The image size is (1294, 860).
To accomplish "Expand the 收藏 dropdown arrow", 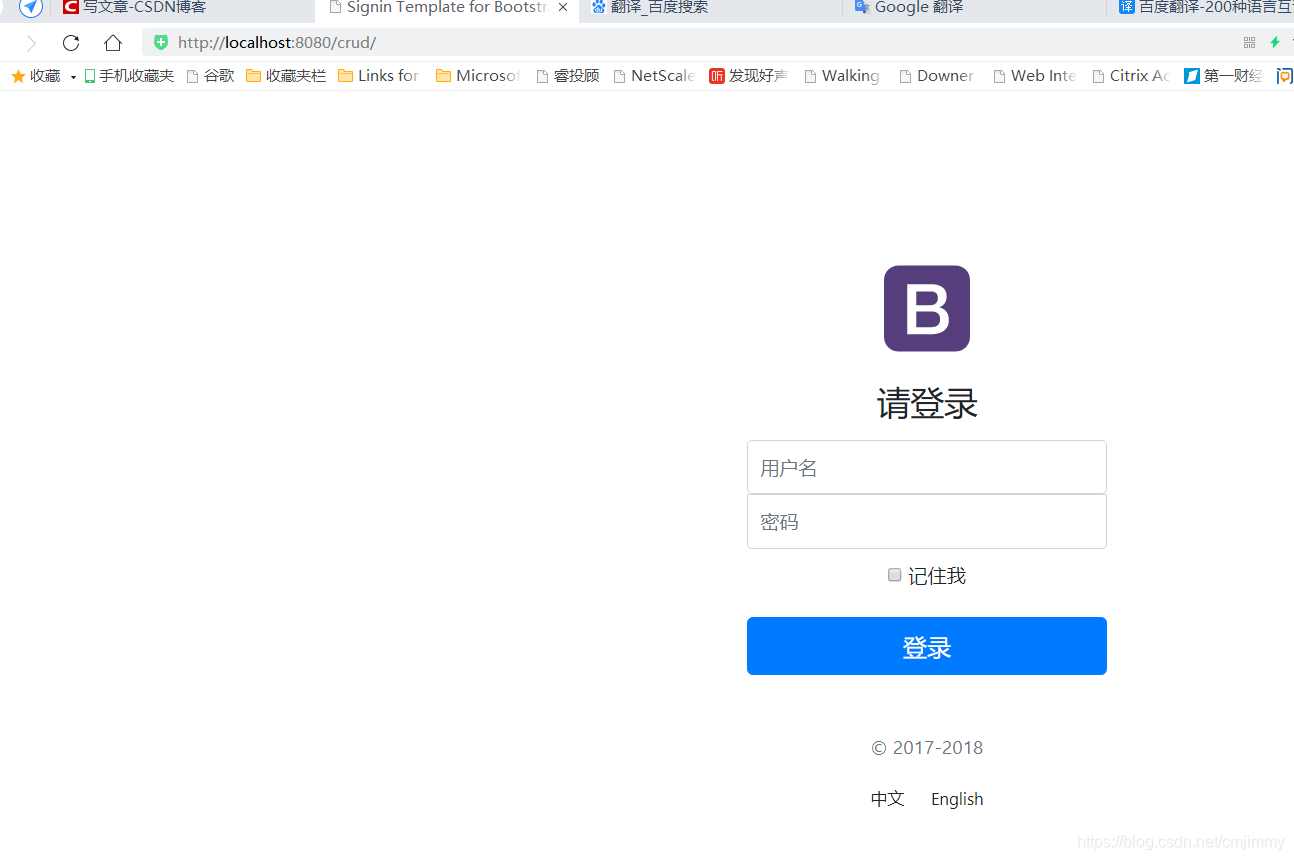I will pyautogui.click(x=73, y=77).
